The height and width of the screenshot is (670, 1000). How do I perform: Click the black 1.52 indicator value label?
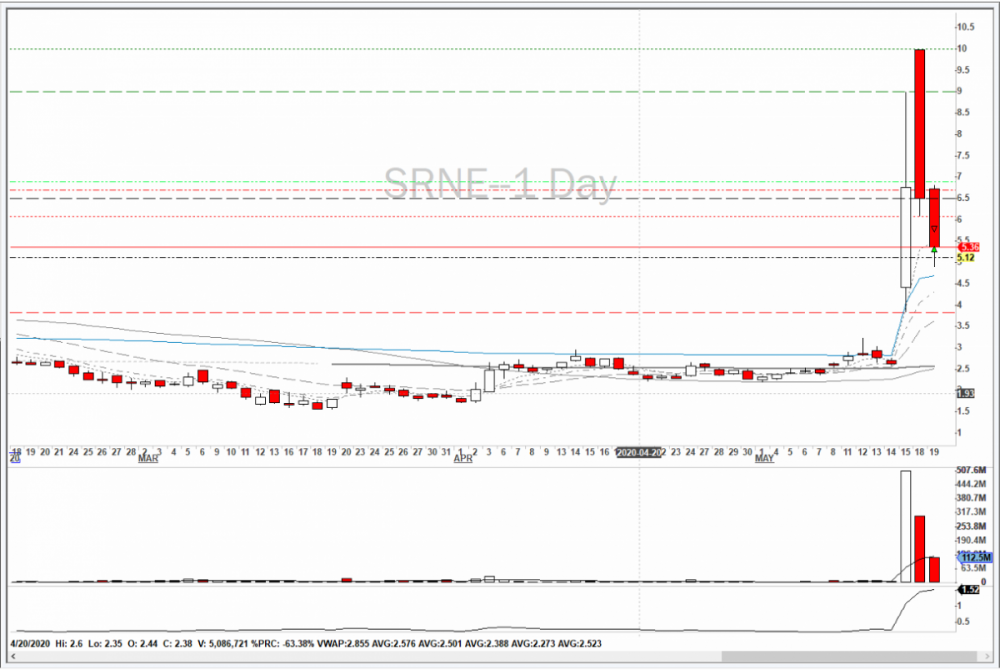(x=966, y=590)
